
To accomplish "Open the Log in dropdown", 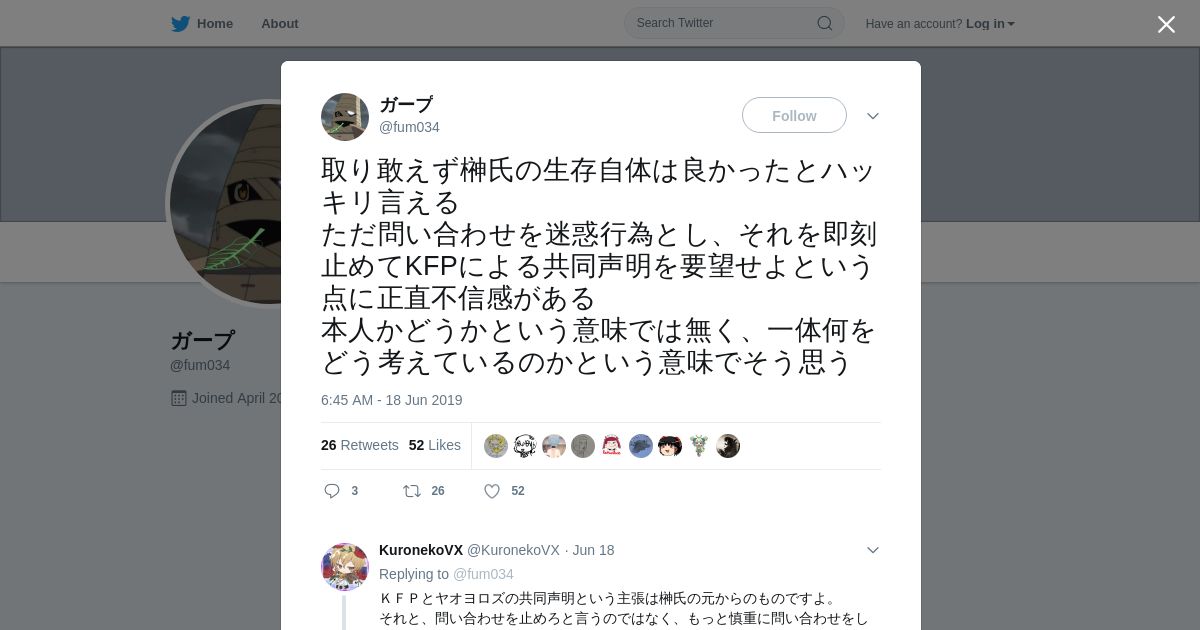I will click(x=990, y=24).
